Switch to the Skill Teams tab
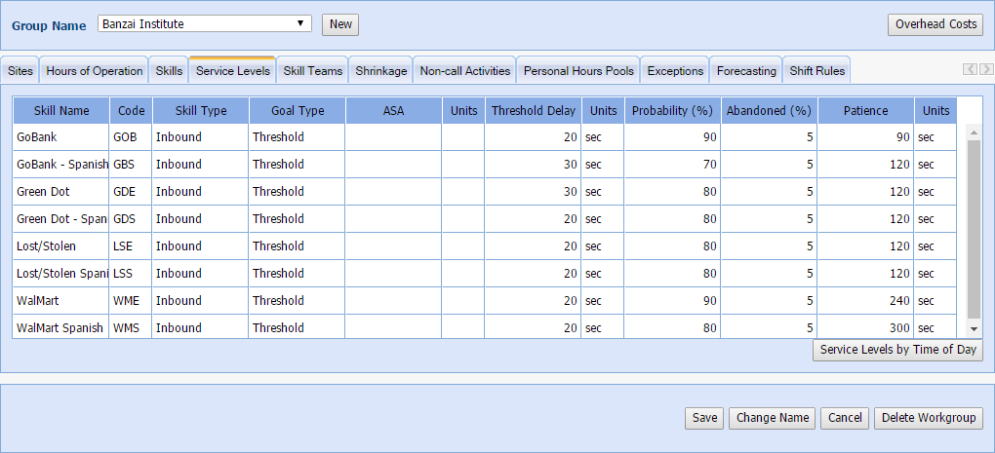Viewport: 995px width, 453px height. [313, 71]
